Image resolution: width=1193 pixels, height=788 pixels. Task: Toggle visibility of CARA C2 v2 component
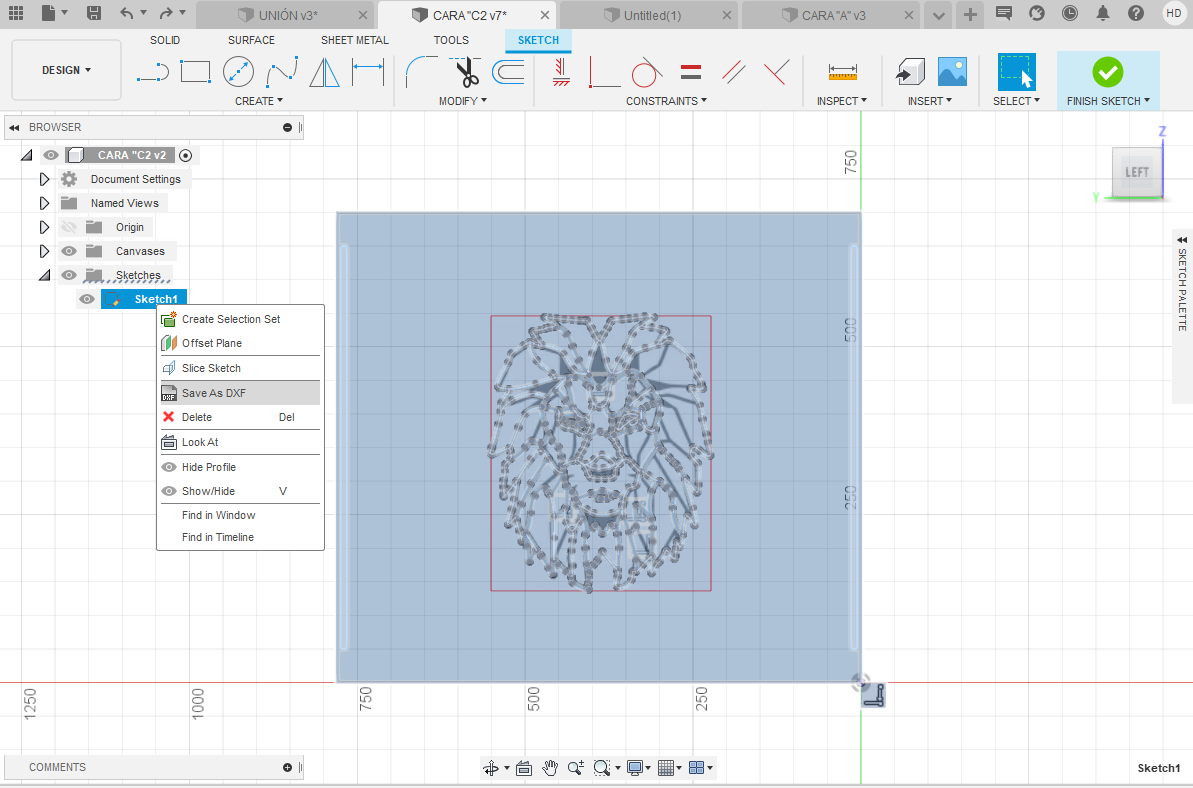(x=50, y=155)
